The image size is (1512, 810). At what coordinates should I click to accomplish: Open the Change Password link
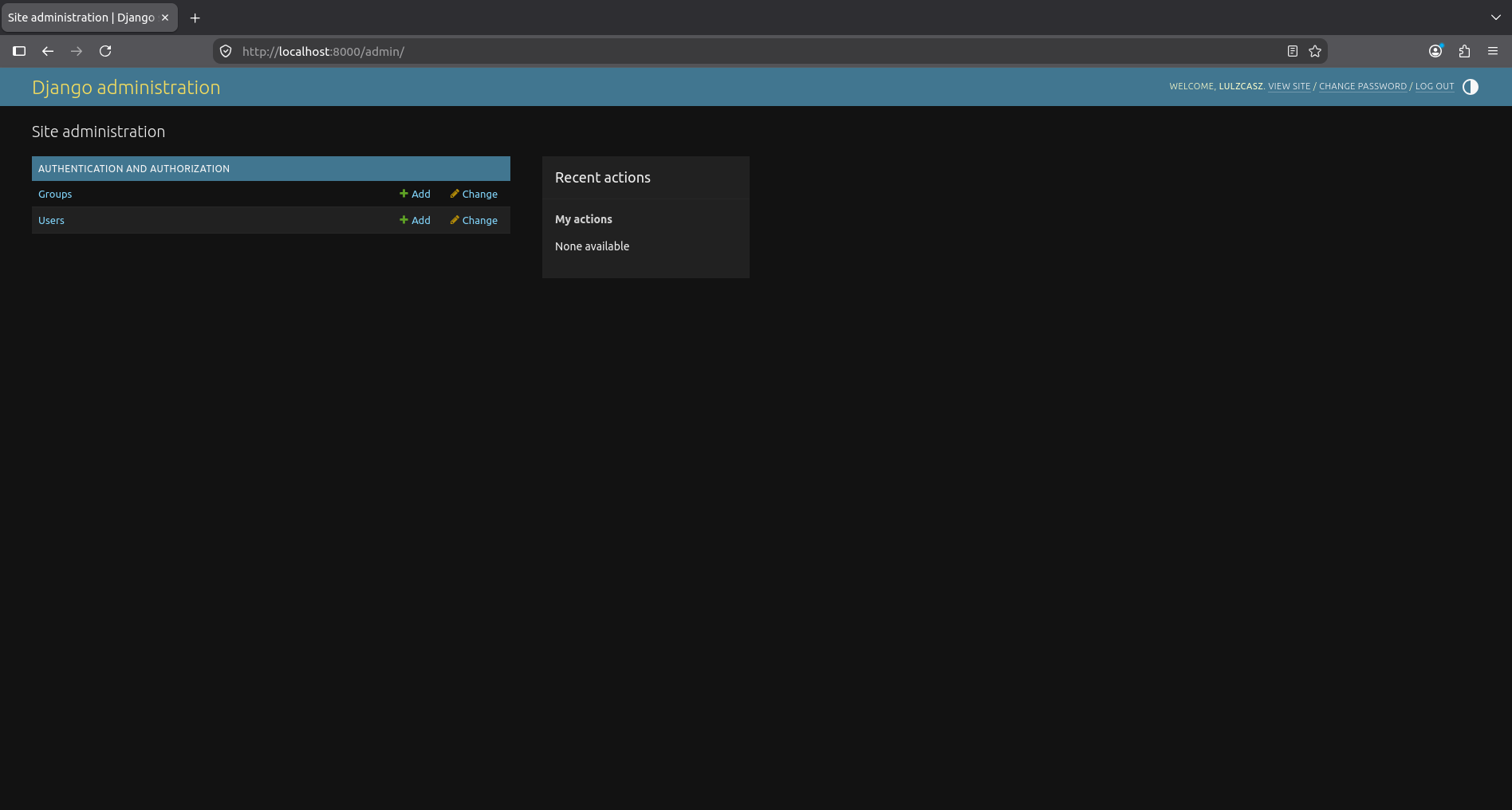coord(1363,86)
